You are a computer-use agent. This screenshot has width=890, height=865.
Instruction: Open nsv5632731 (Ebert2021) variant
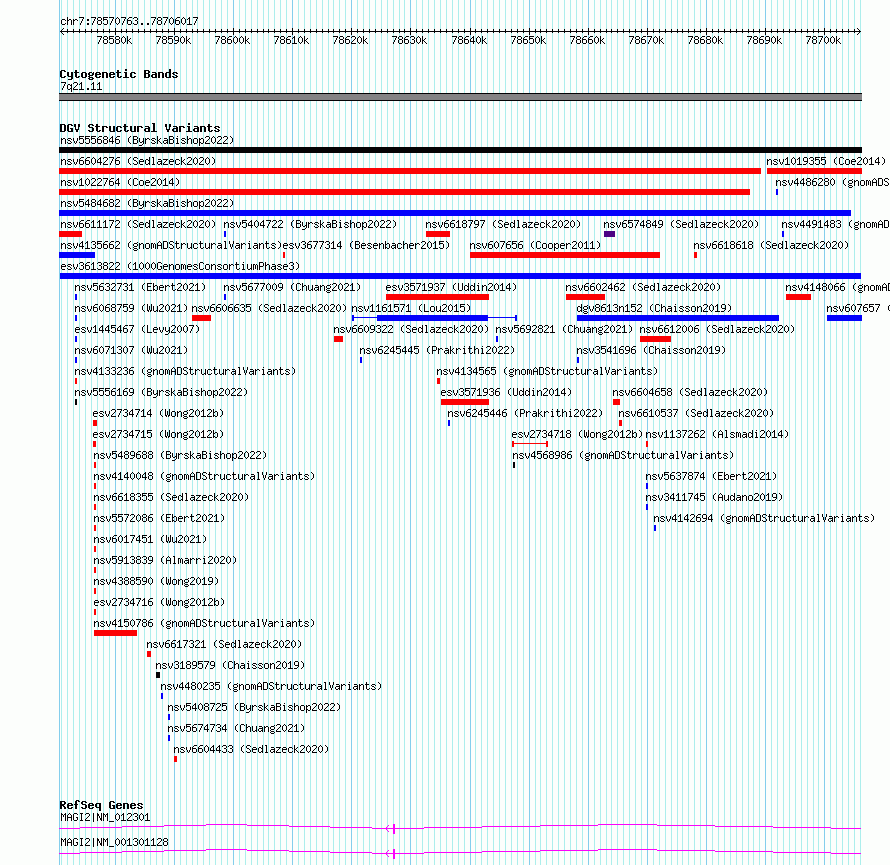click(140, 287)
